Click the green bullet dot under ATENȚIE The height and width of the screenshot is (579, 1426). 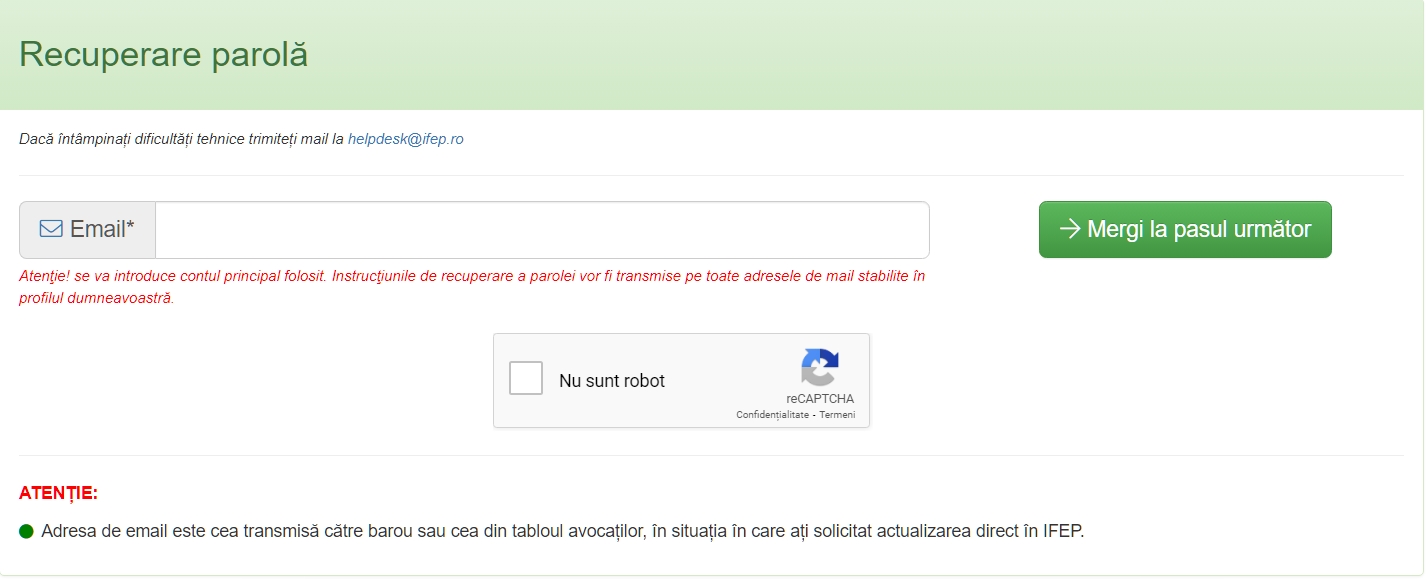(x=27, y=531)
